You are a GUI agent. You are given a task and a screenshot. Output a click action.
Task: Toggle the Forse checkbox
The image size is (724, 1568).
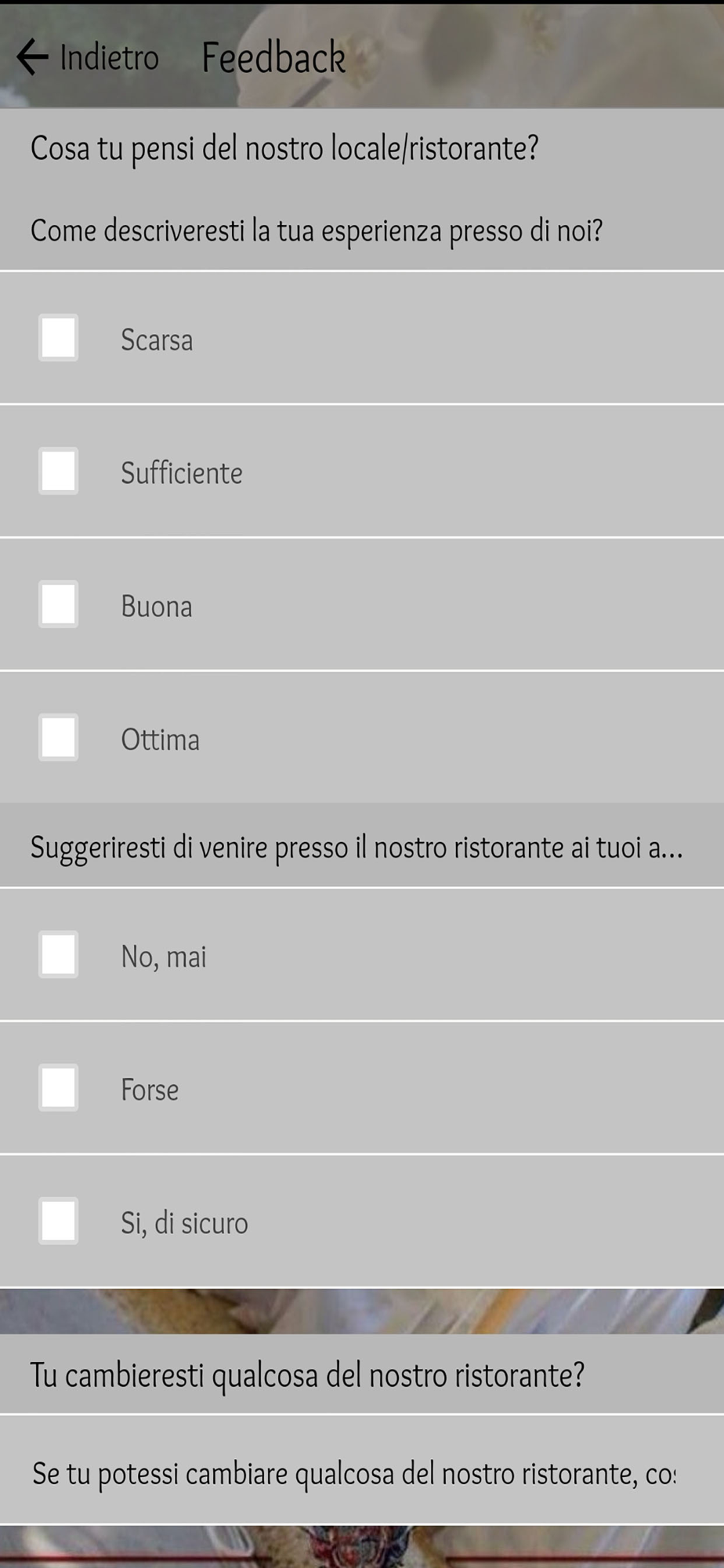[x=59, y=1088]
